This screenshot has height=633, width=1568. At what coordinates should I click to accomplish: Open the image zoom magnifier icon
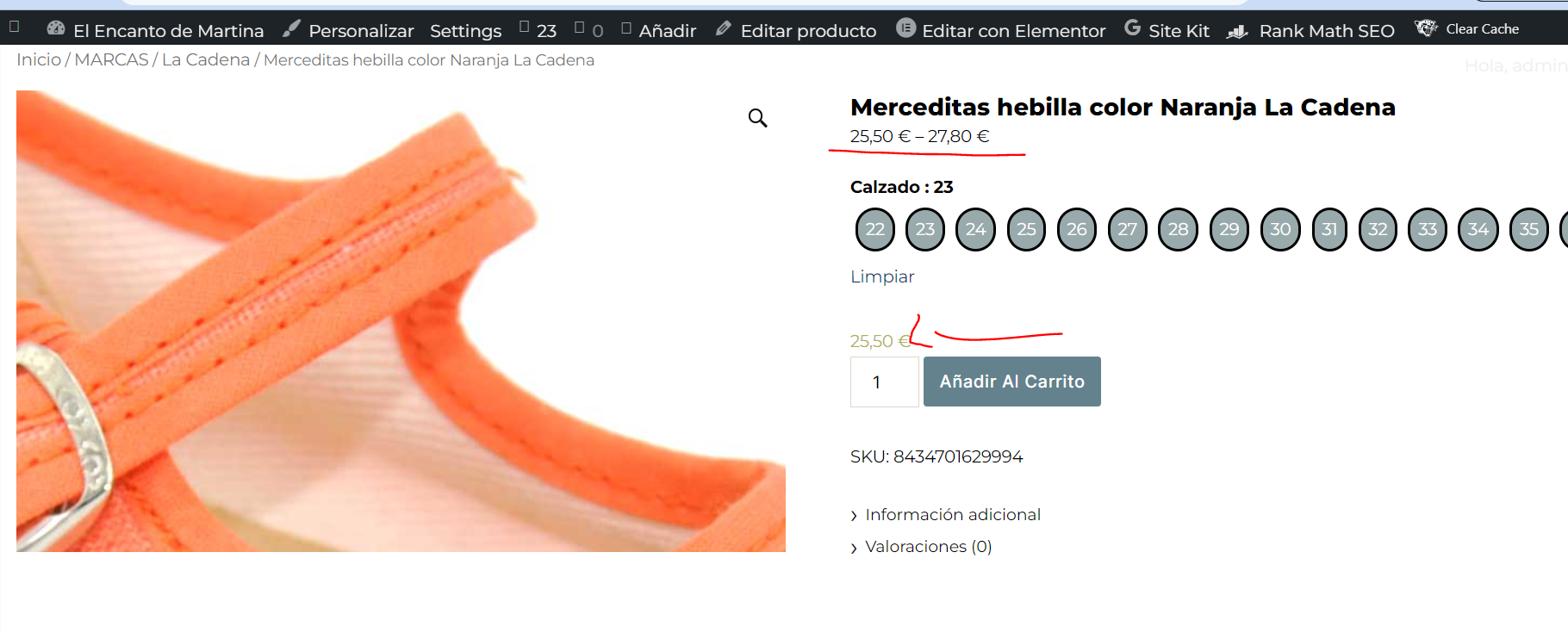click(x=757, y=118)
